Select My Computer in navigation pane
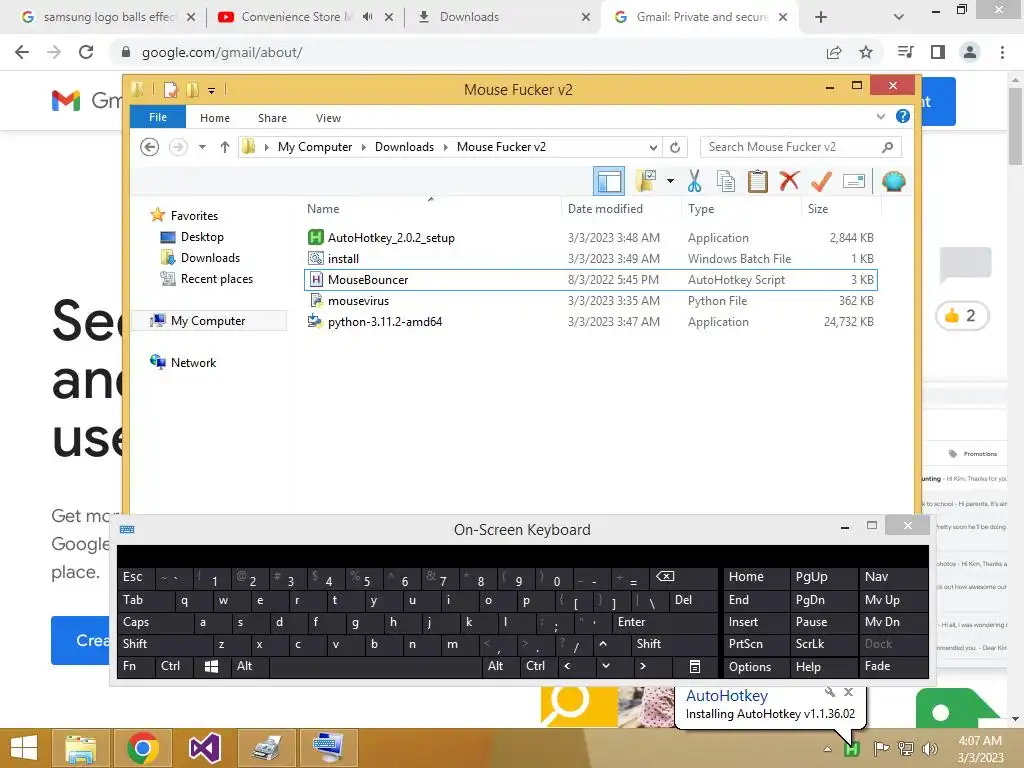Screen dimensions: 1024x768 coord(208,321)
